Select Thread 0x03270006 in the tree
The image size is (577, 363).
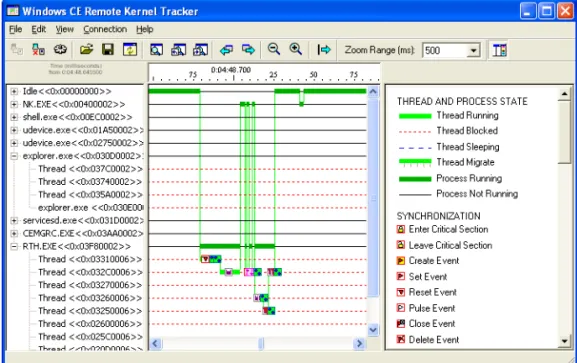click(x=90, y=285)
